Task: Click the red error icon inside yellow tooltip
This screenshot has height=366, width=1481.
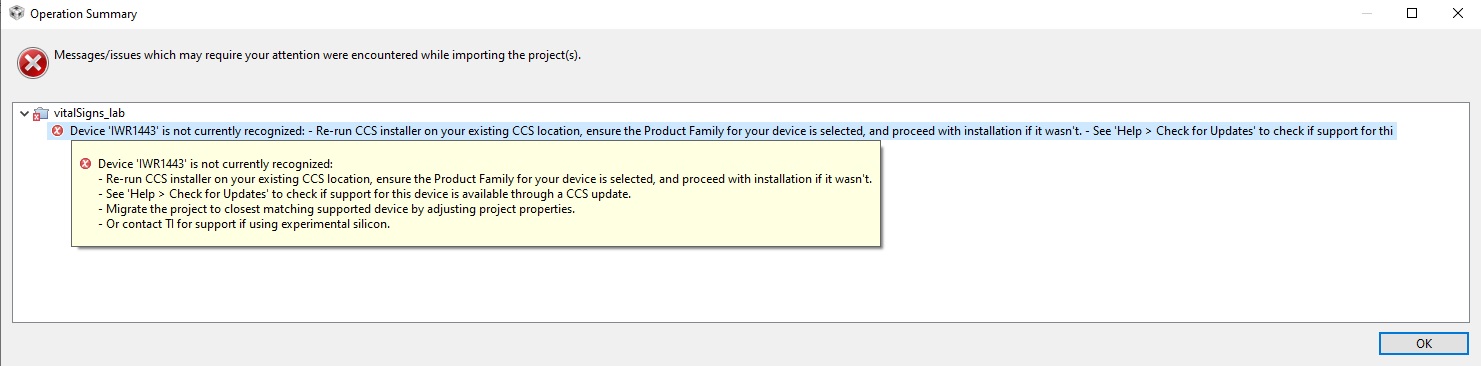Action: pos(85,163)
